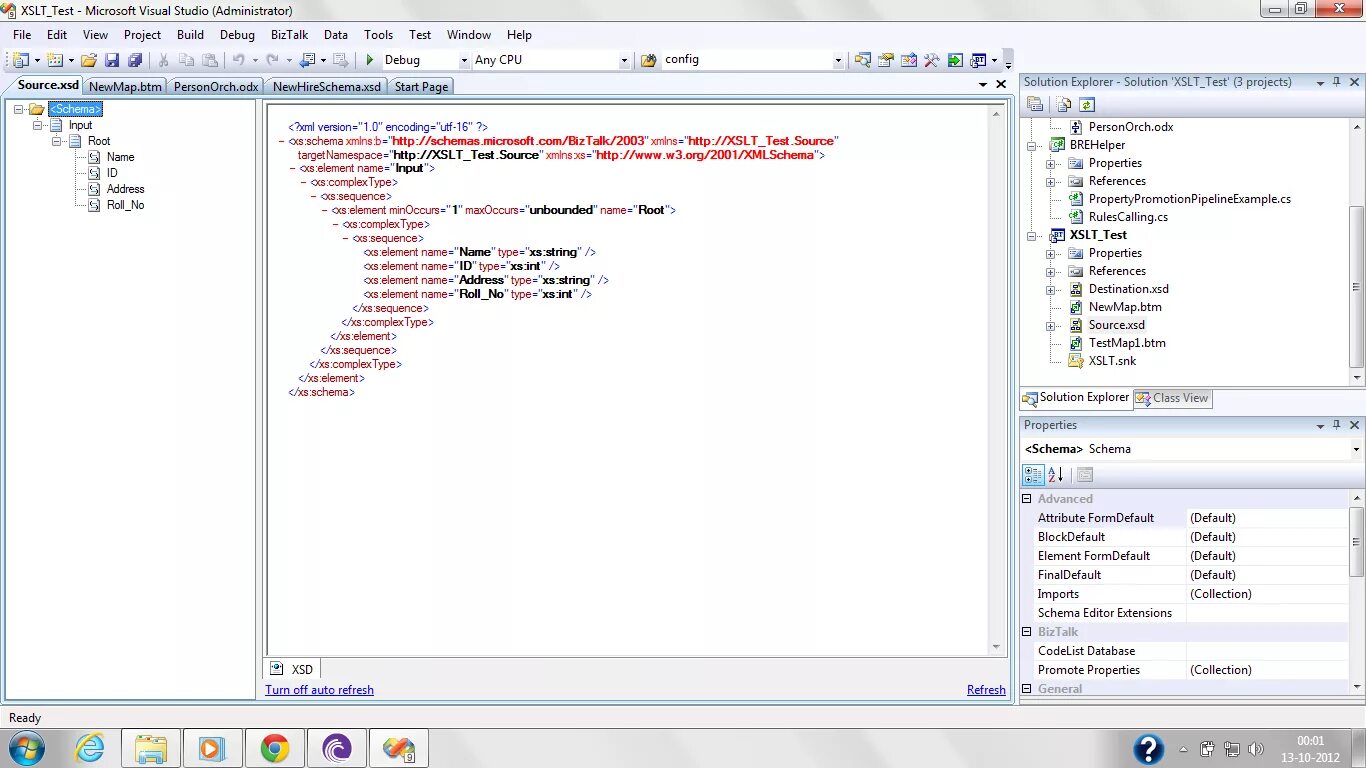Click the Paste clipboard icon

(x=209, y=60)
